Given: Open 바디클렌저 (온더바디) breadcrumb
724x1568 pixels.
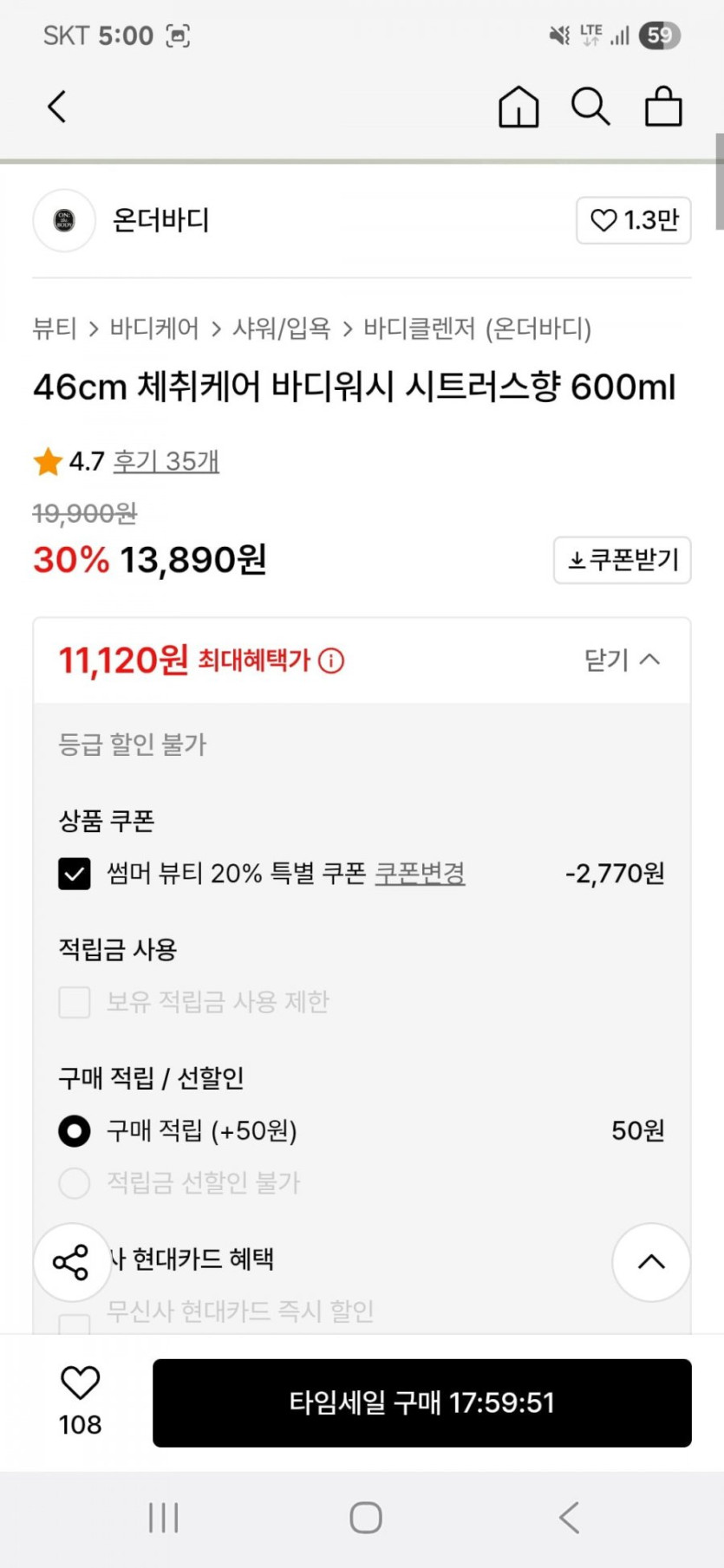Looking at the screenshot, I should [x=477, y=329].
